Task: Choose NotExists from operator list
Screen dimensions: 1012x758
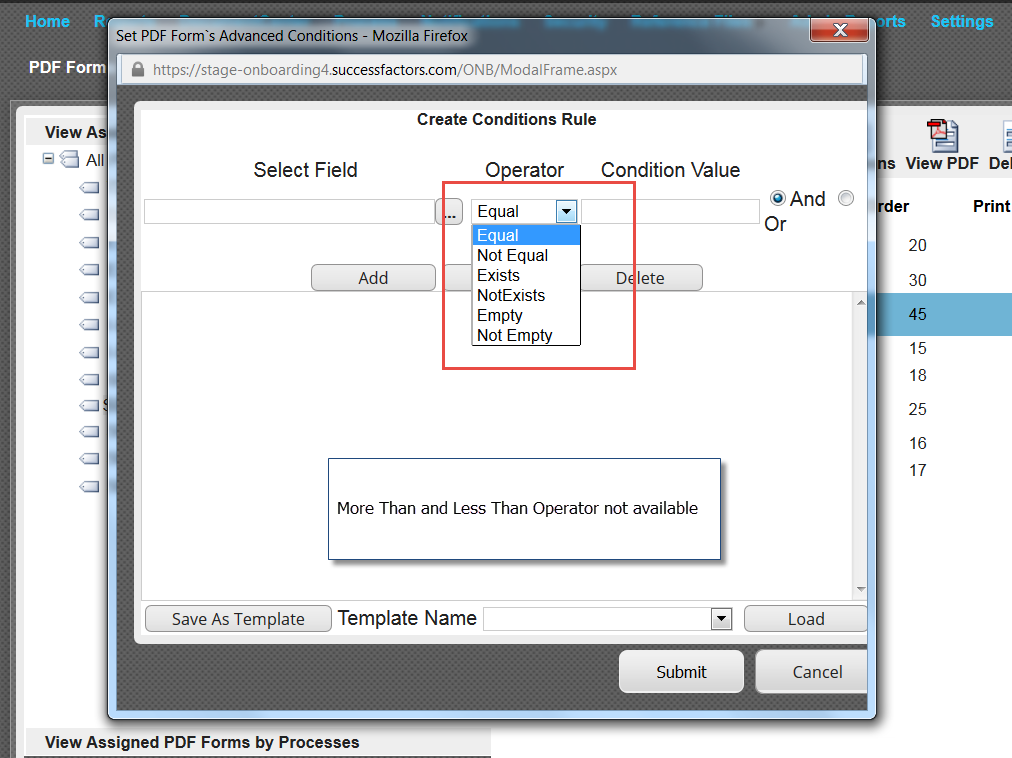Action: pyautogui.click(x=526, y=296)
